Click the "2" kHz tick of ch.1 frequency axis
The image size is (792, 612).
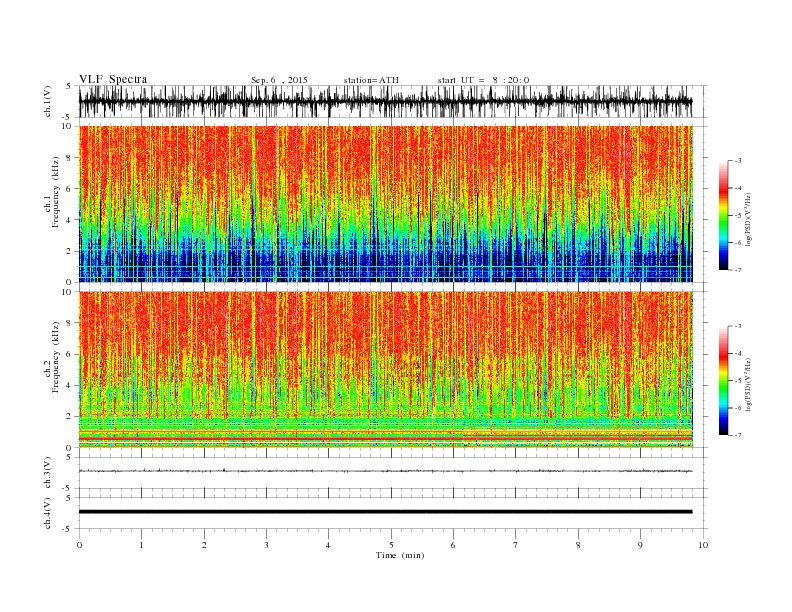pyautogui.click(x=70, y=251)
